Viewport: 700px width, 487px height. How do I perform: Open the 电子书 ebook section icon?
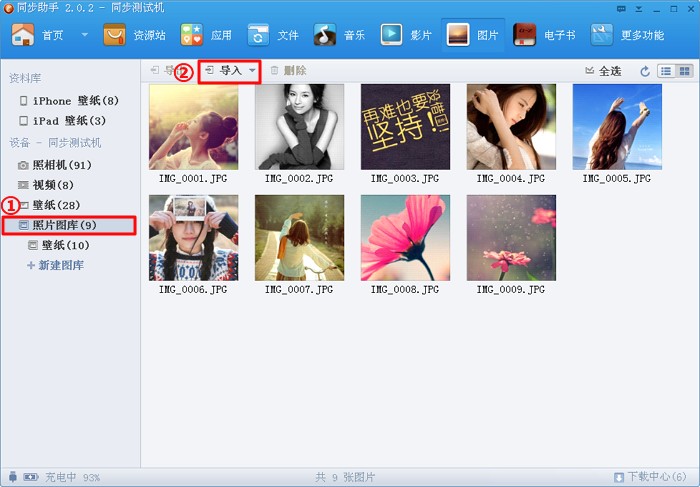coord(525,35)
